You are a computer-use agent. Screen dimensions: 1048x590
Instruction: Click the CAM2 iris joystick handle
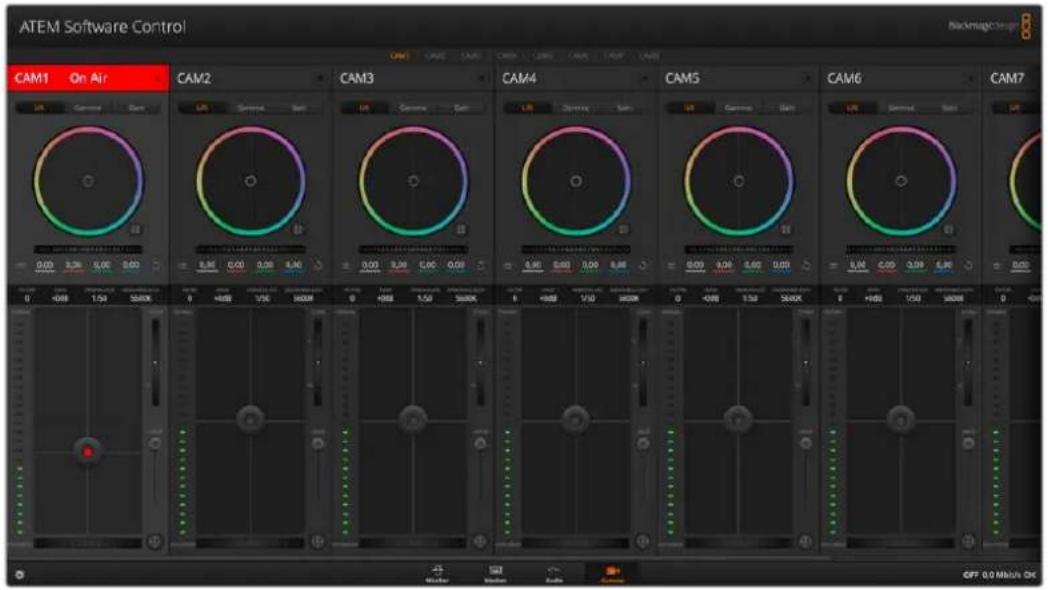click(251, 419)
